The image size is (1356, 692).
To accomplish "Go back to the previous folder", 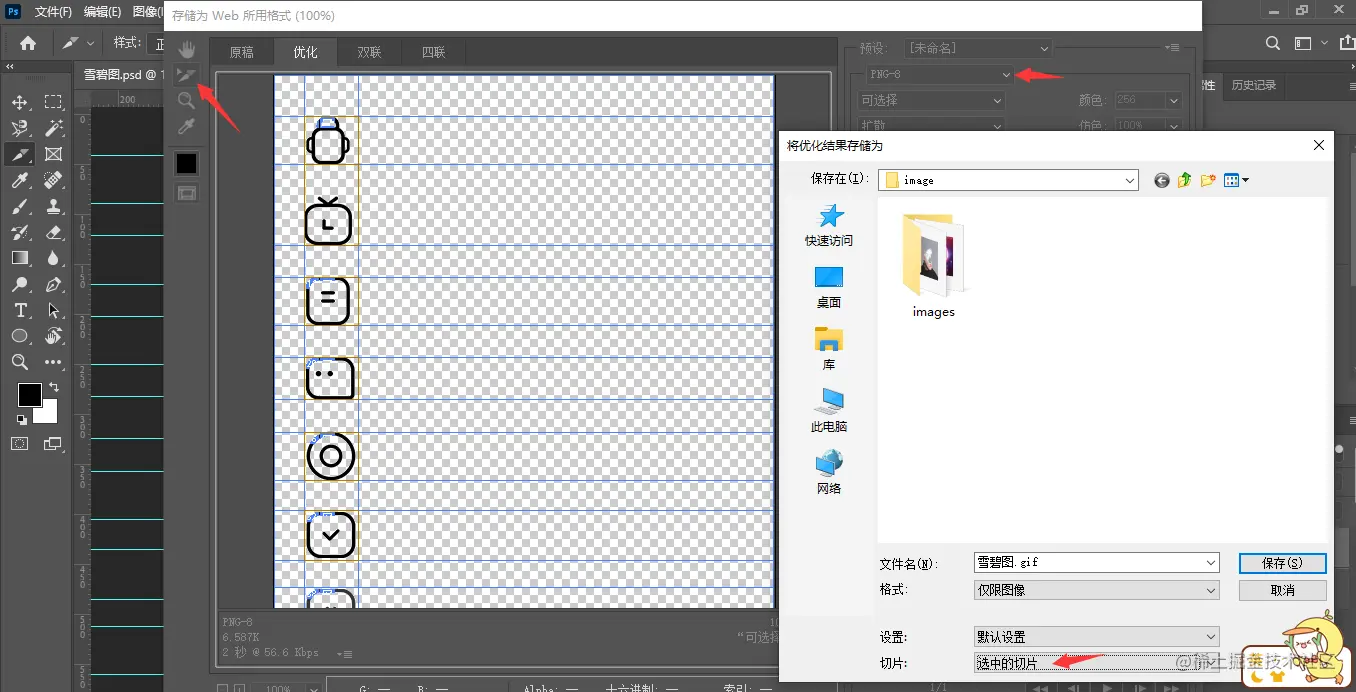I will 1161,180.
